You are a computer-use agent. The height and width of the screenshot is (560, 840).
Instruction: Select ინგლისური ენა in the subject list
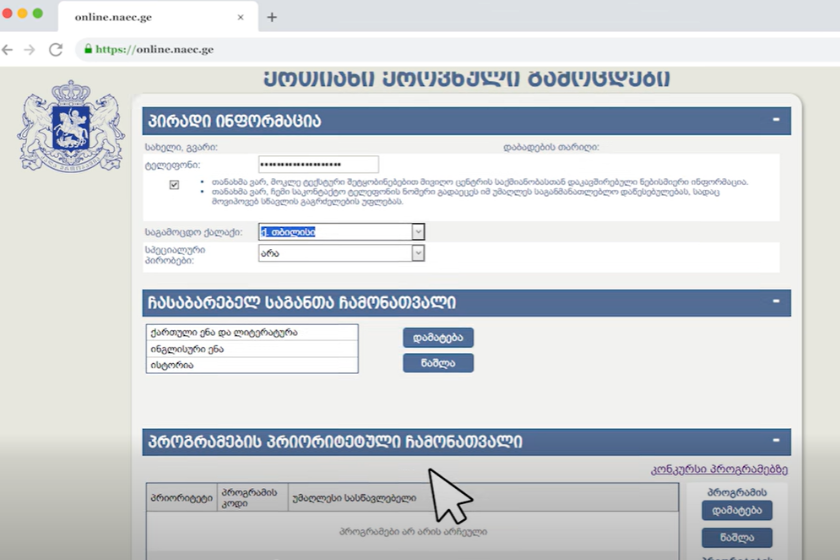tap(251, 348)
